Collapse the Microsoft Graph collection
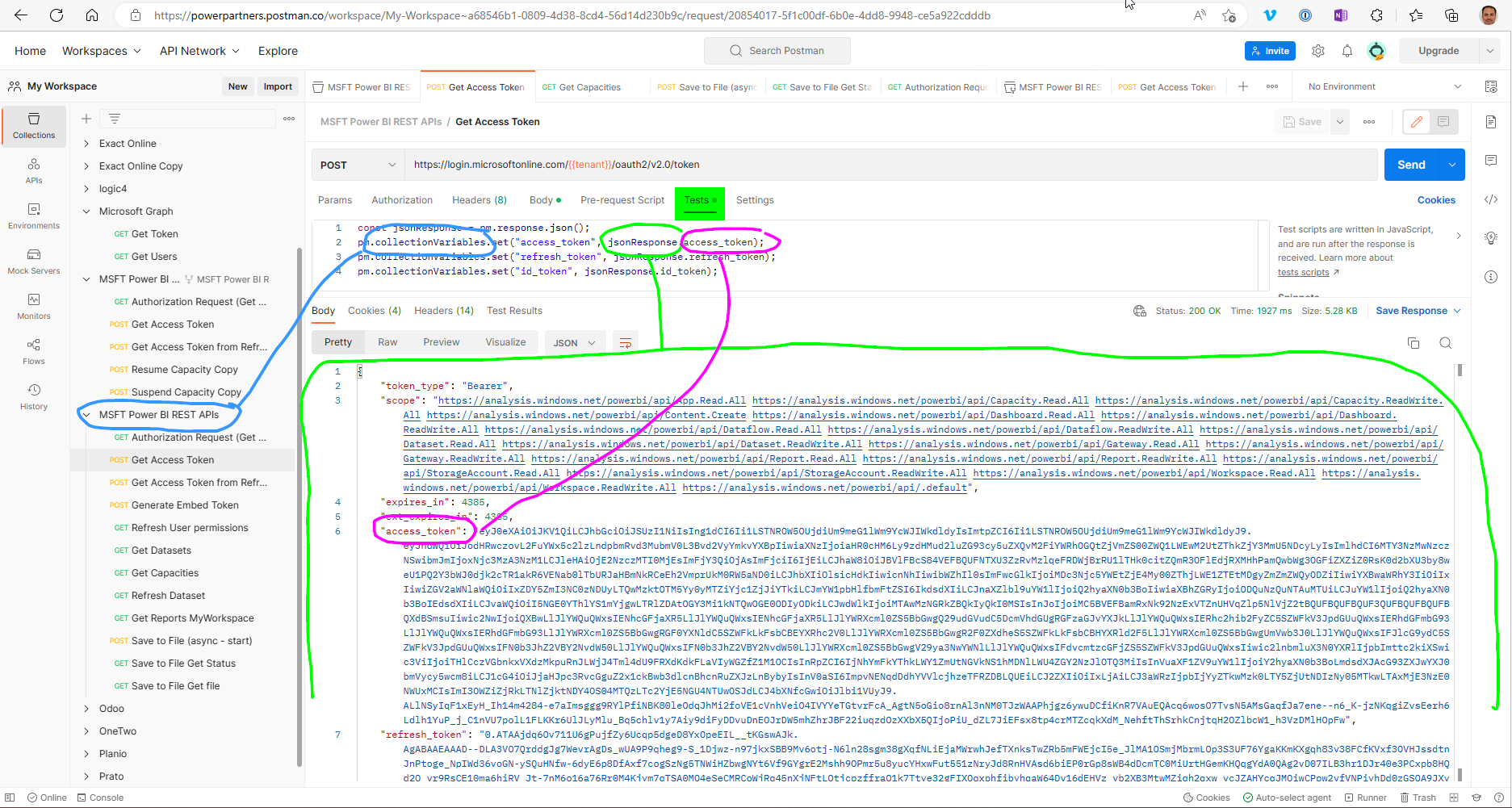 click(x=86, y=211)
